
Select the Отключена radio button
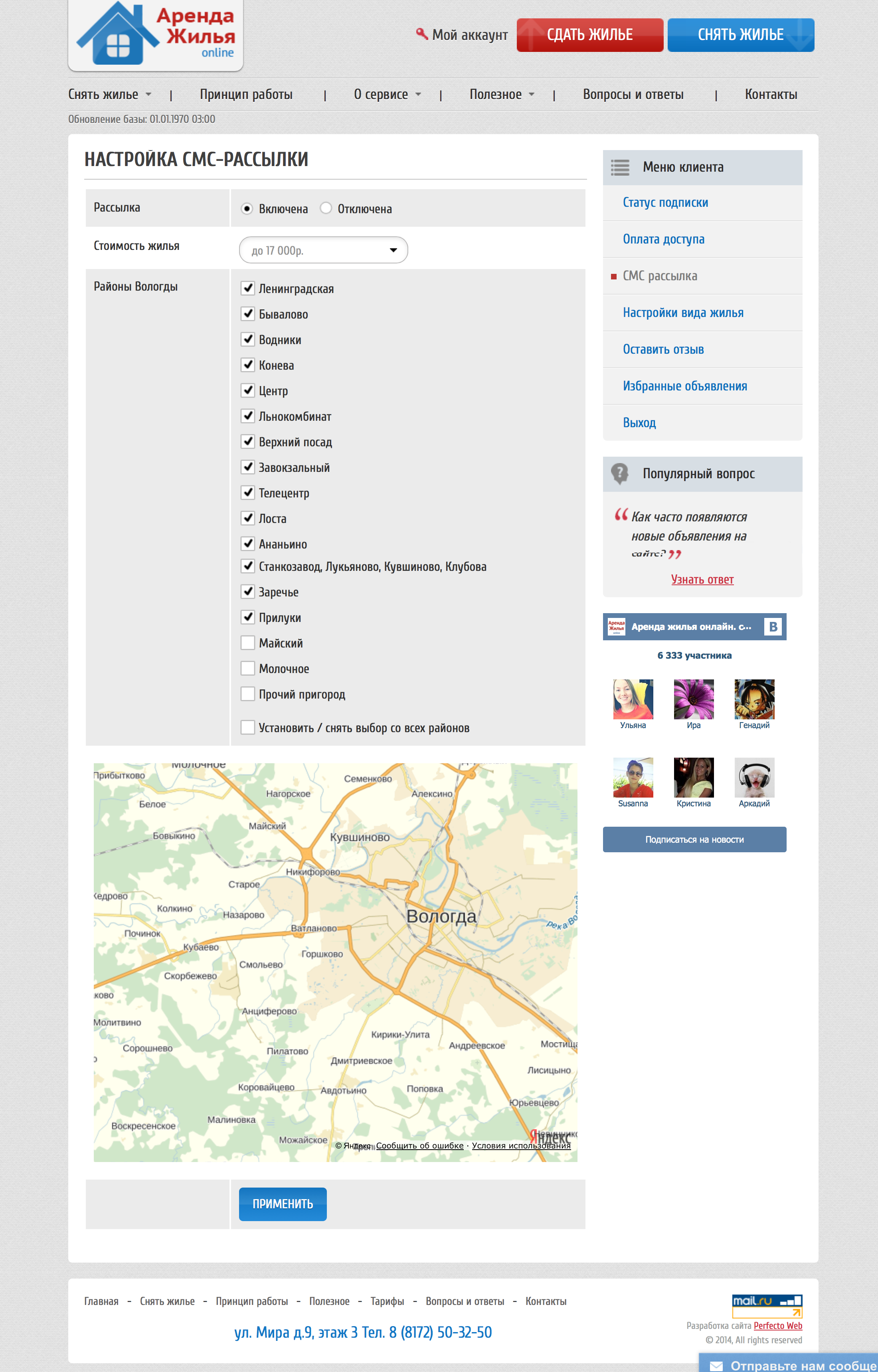click(x=326, y=208)
